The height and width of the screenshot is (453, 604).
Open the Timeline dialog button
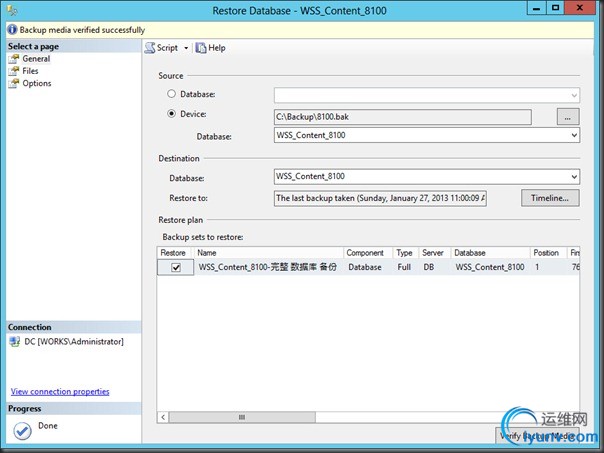(x=550, y=198)
